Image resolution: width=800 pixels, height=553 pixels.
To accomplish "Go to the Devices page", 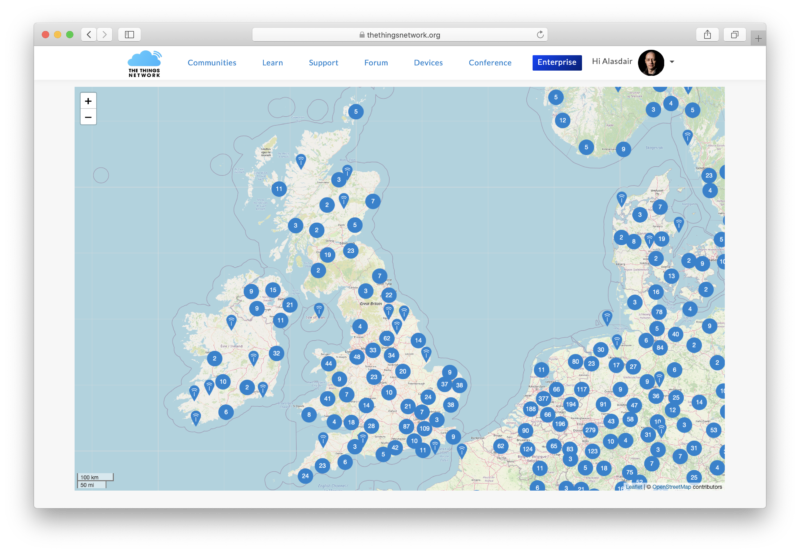I will tap(428, 63).
